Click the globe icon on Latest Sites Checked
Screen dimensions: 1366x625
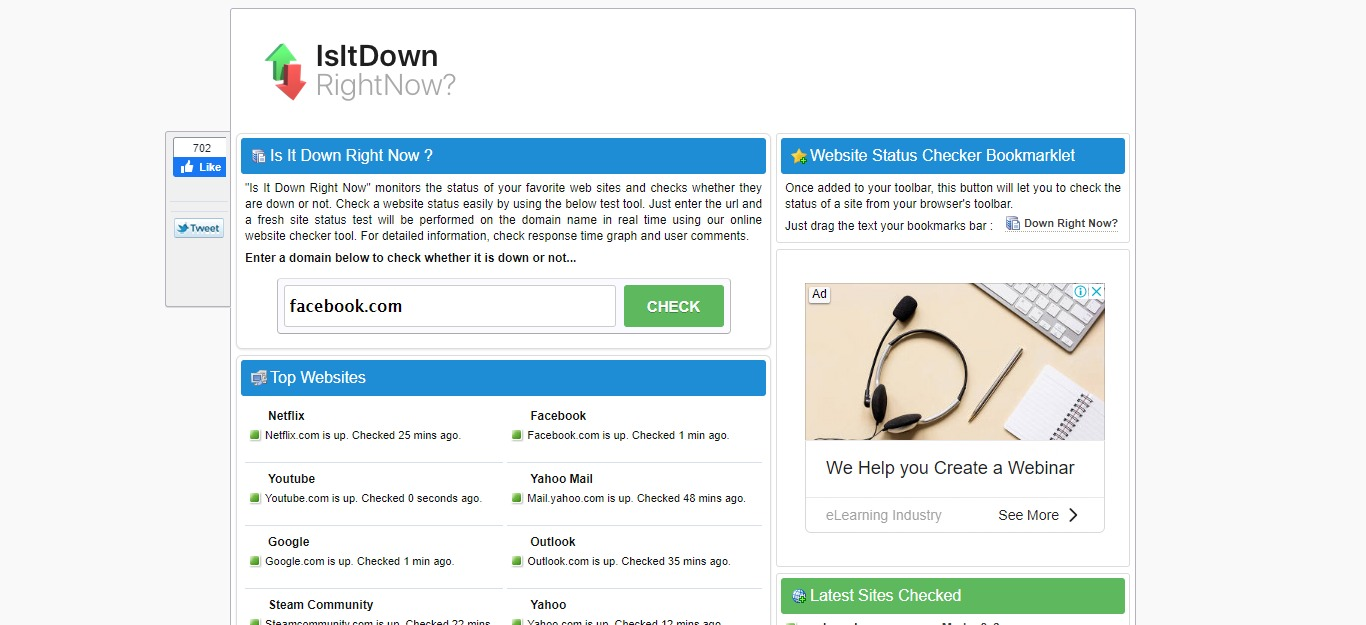click(799, 596)
